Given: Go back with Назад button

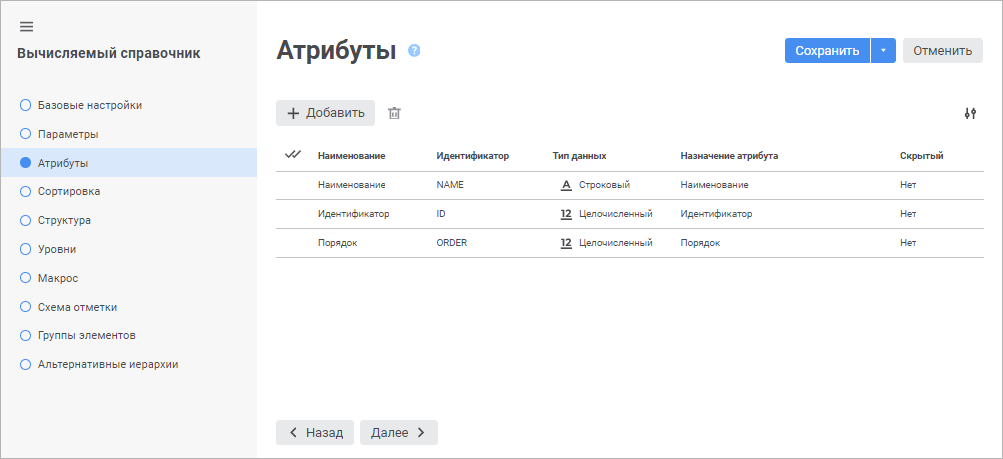Looking at the screenshot, I should click(x=315, y=432).
